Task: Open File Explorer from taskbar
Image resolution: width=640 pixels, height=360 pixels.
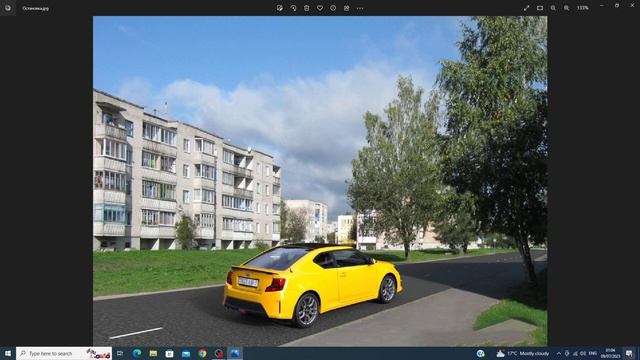Action: (x=153, y=353)
